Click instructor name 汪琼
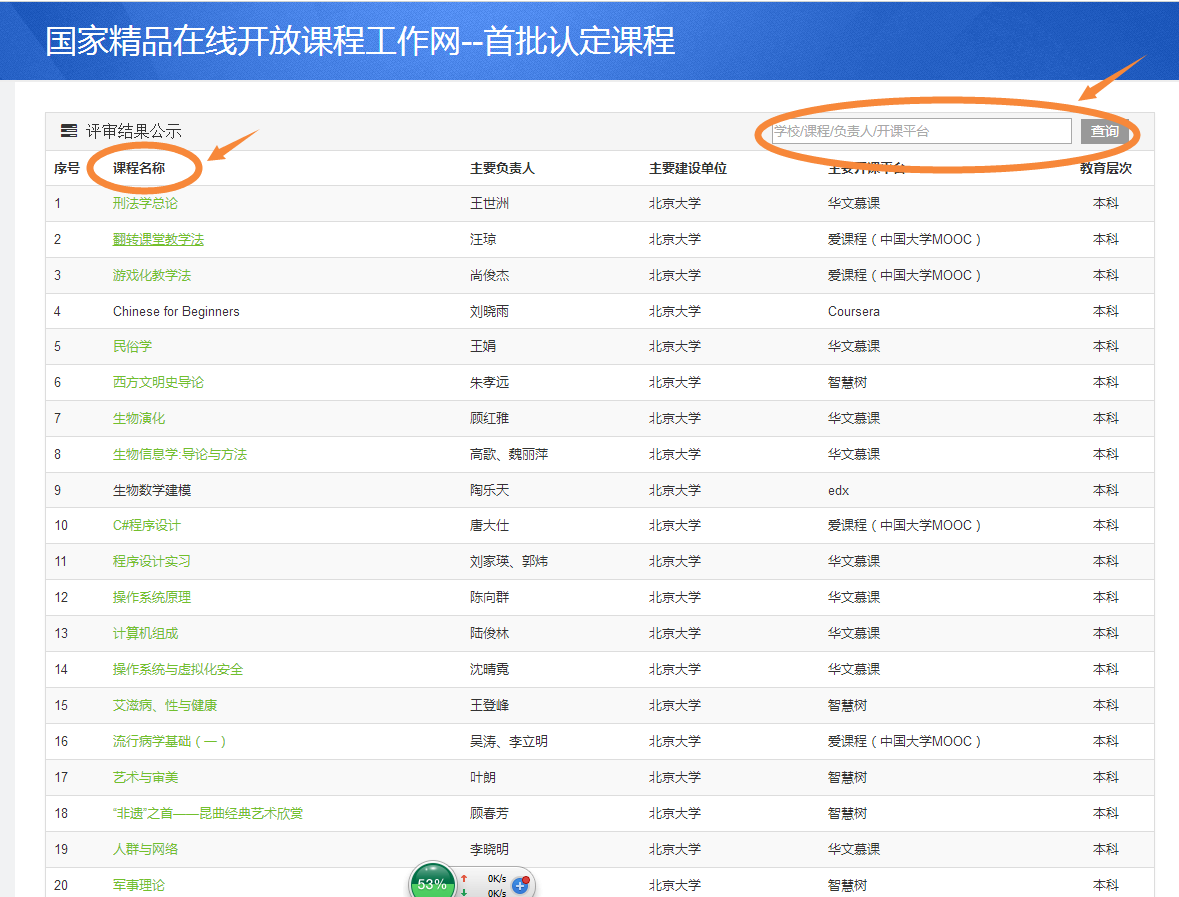1179x897 pixels. tap(483, 239)
